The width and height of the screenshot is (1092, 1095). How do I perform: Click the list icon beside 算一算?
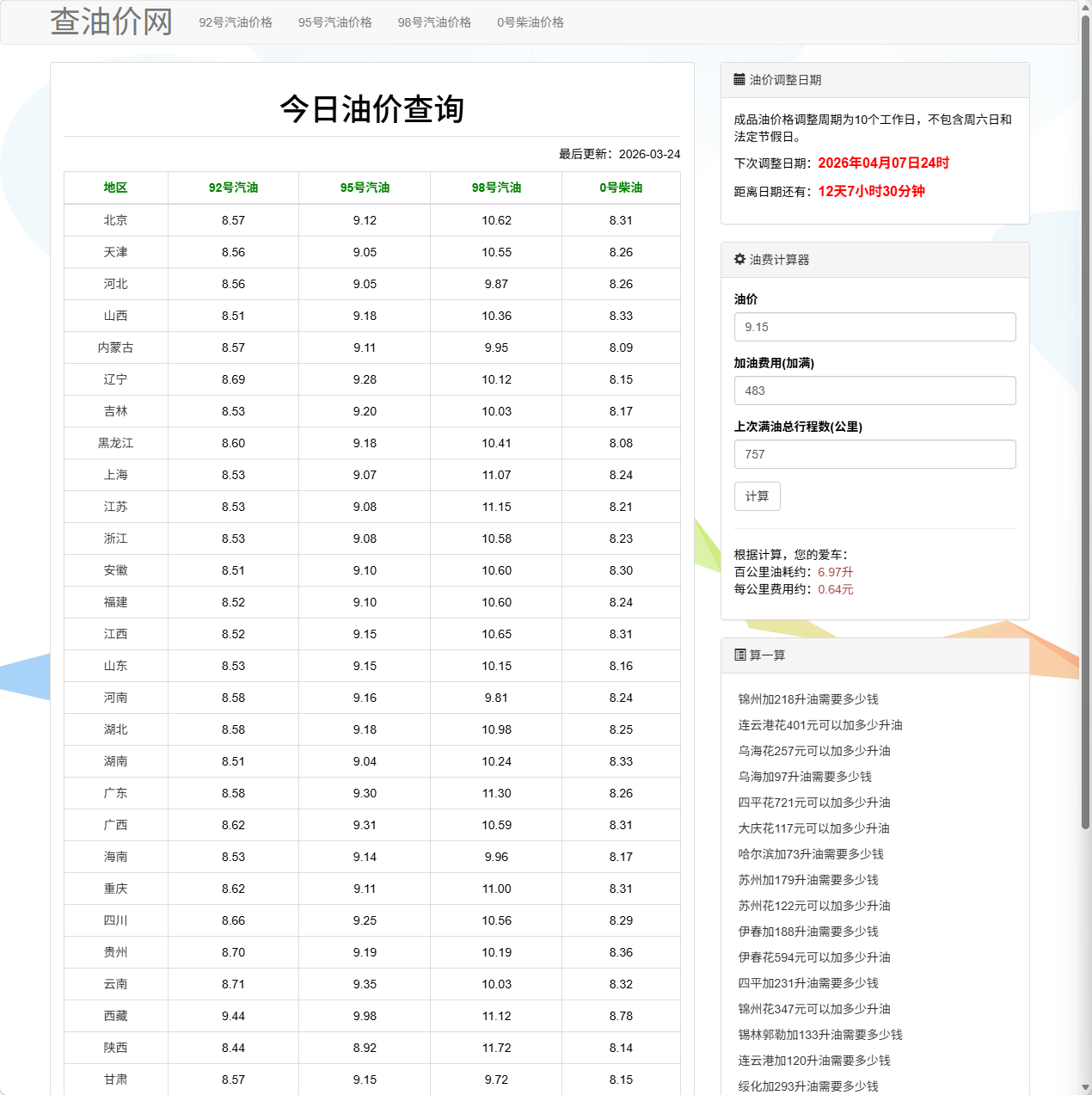pyautogui.click(x=739, y=655)
